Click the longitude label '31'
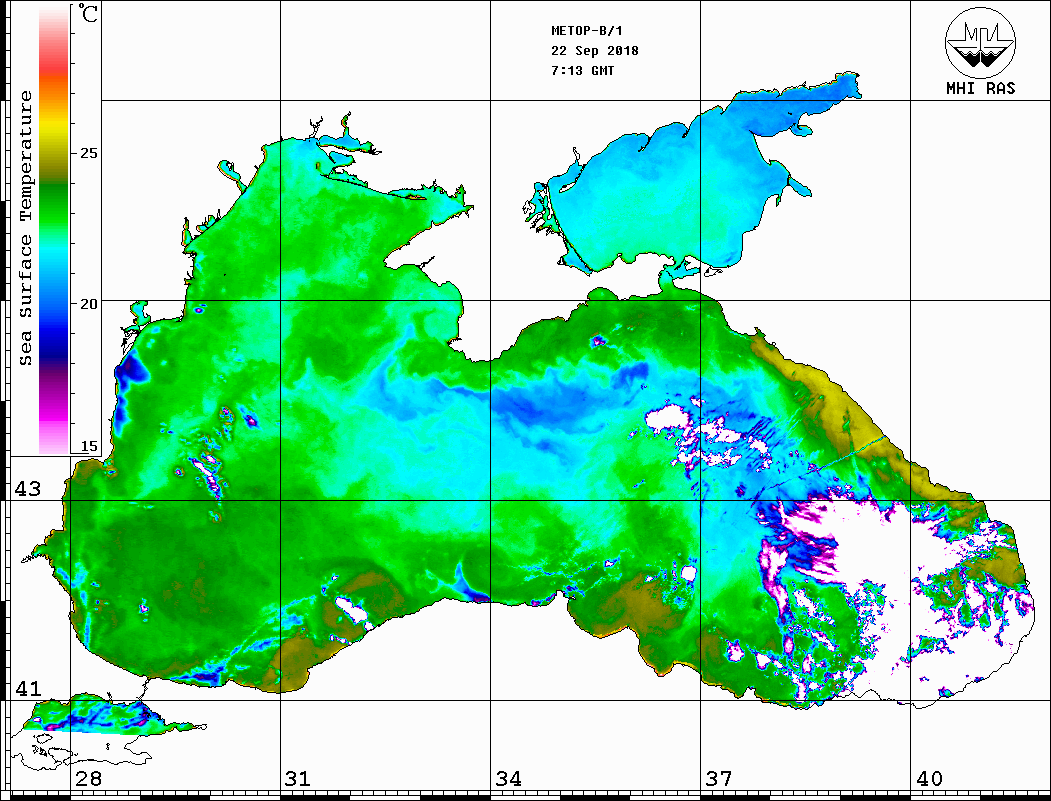 298,779
